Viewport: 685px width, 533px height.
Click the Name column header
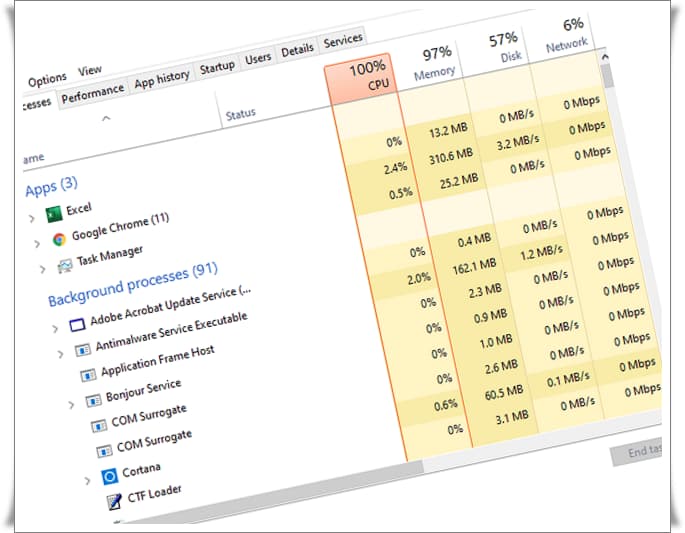[33, 158]
